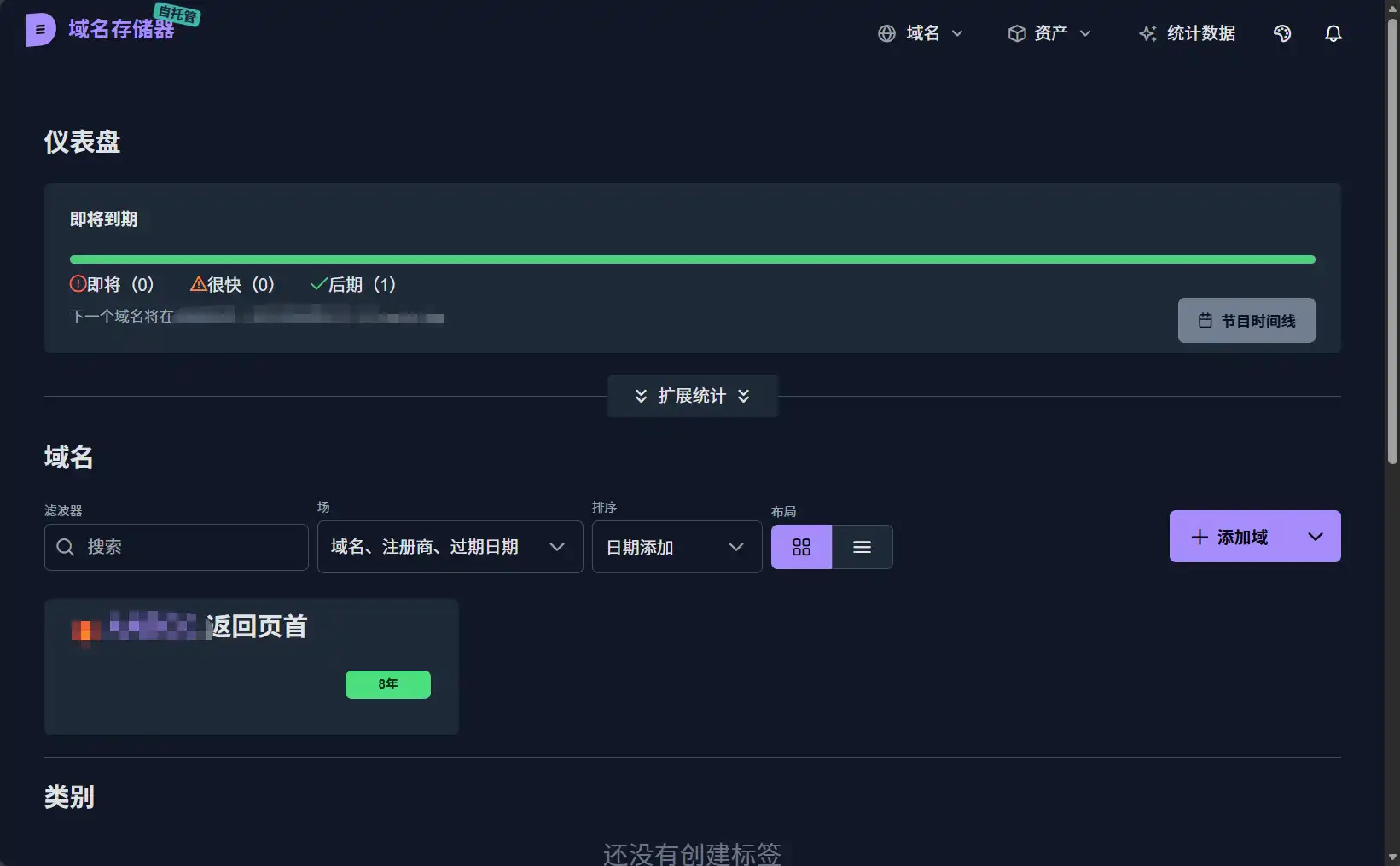Open the 资产 navigation menu
This screenshot has width=1400, height=866.
tap(1050, 33)
